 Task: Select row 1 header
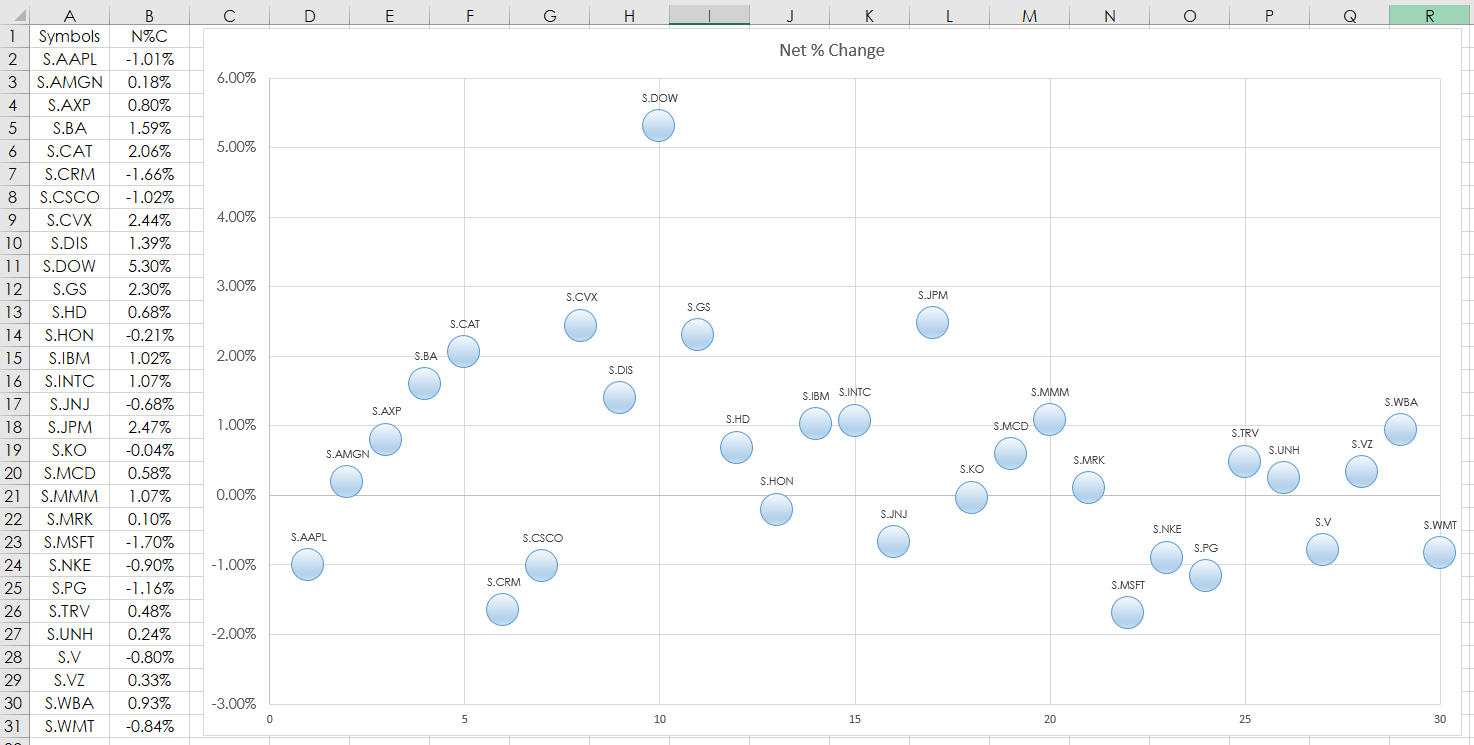[15, 36]
